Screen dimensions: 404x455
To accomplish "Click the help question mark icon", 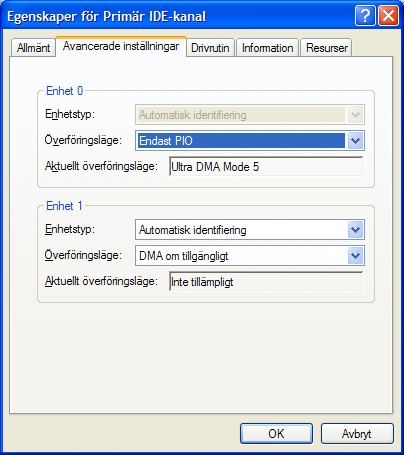I will (x=365, y=16).
